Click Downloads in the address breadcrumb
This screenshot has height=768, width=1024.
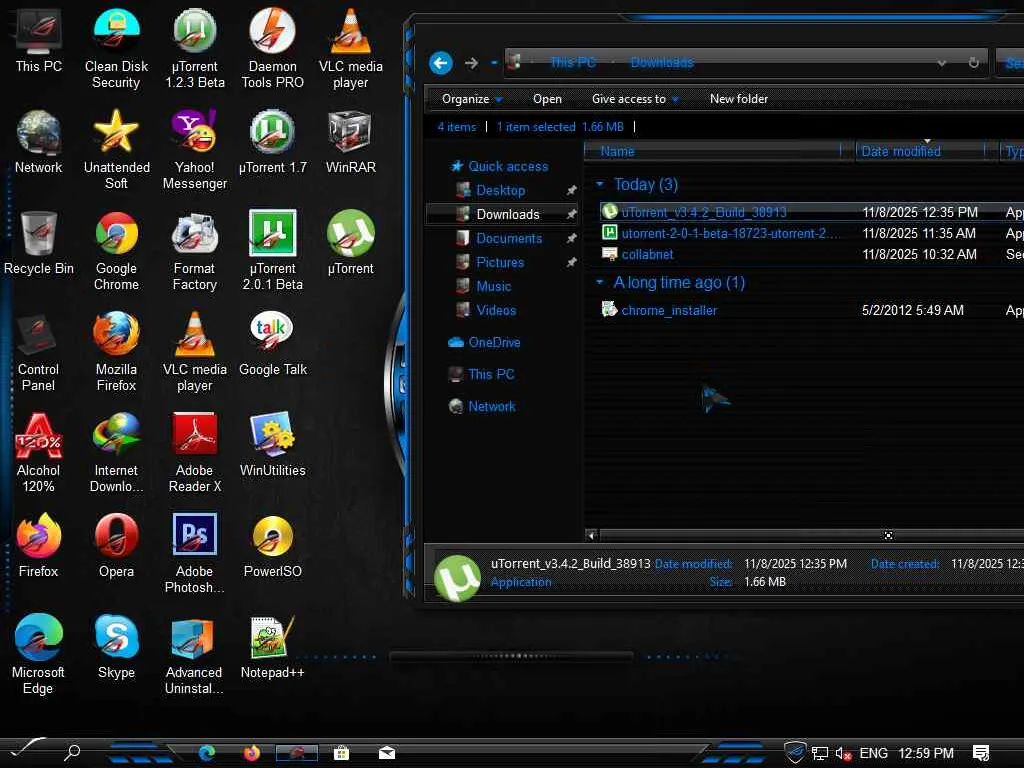[x=662, y=63]
